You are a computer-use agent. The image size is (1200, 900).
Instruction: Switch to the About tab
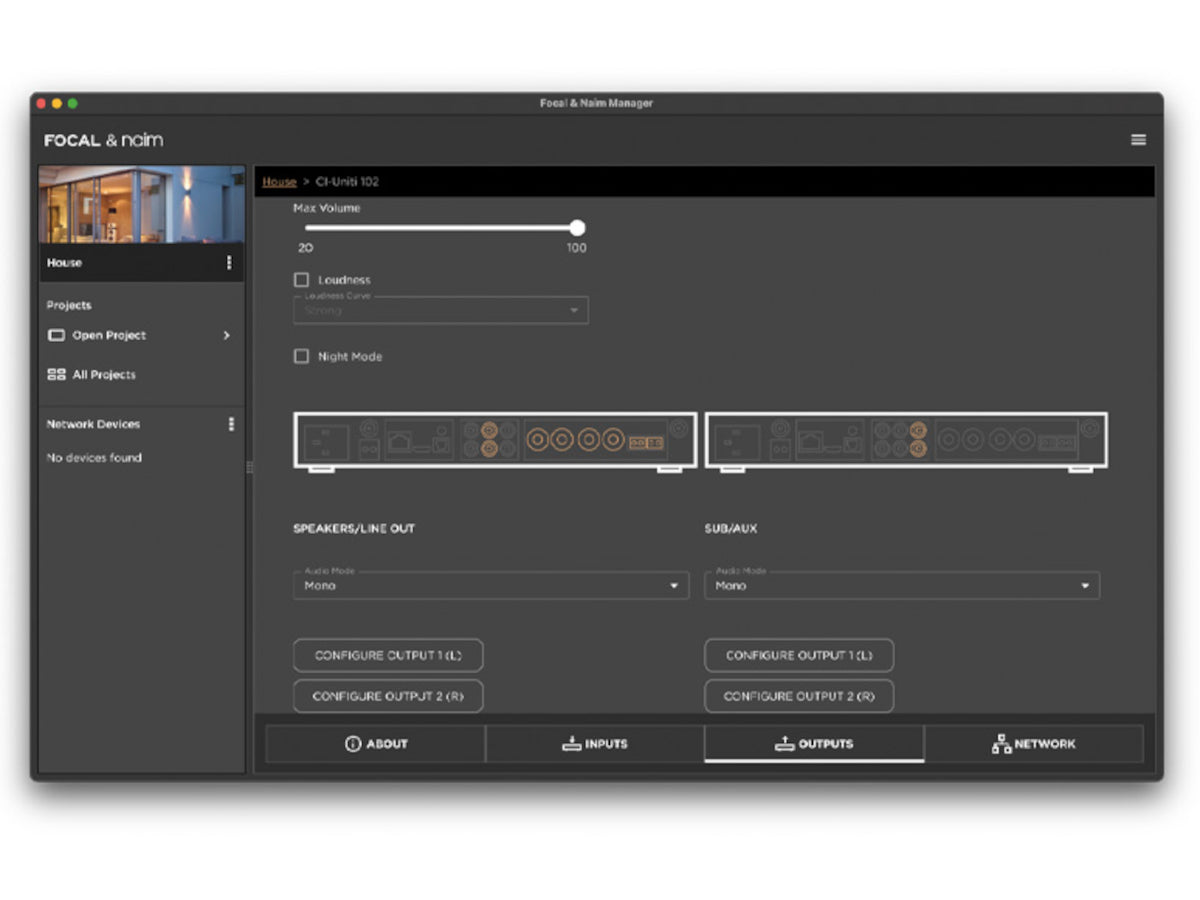[x=375, y=744]
